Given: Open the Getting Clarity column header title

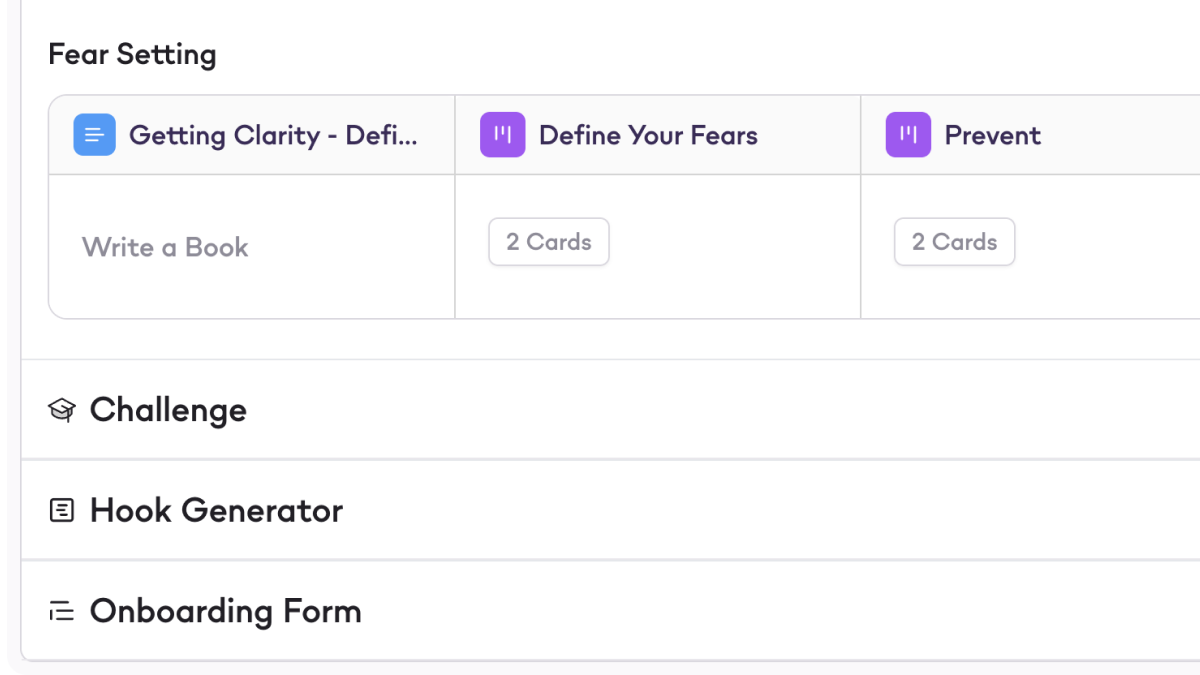Looking at the screenshot, I should 273,135.
